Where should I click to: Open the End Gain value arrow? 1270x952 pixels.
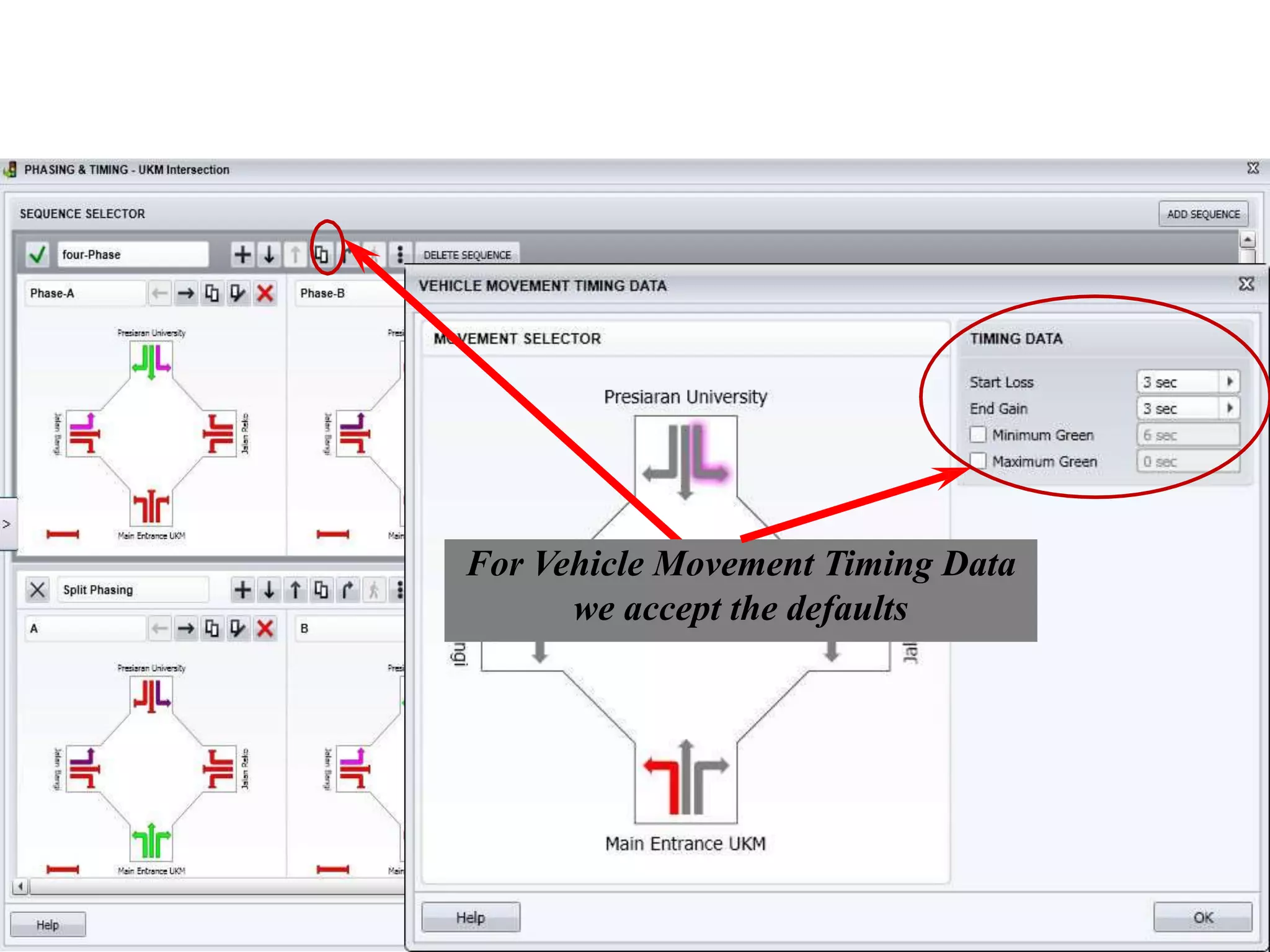tap(1230, 408)
